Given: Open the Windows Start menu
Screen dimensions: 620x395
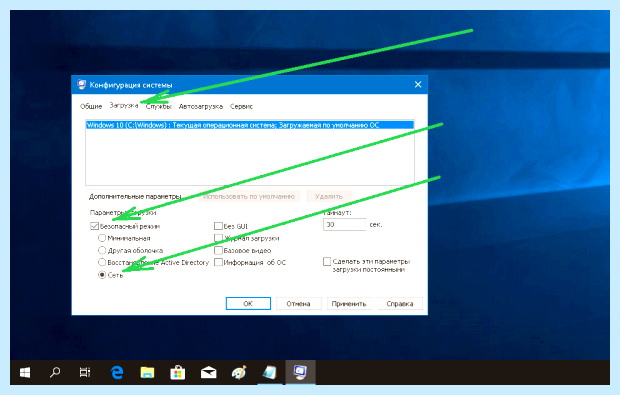Looking at the screenshot, I should 25,372.
